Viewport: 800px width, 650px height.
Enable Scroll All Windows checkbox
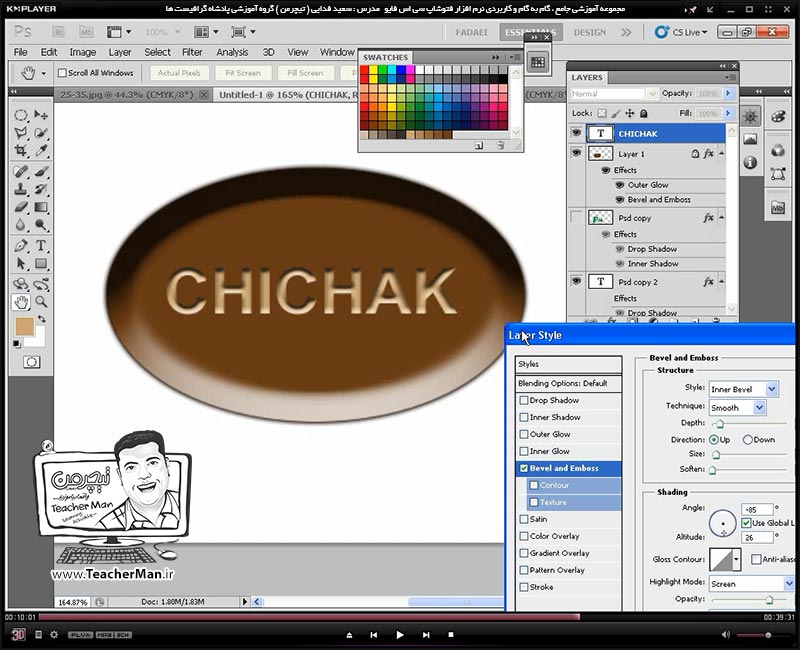pos(62,73)
